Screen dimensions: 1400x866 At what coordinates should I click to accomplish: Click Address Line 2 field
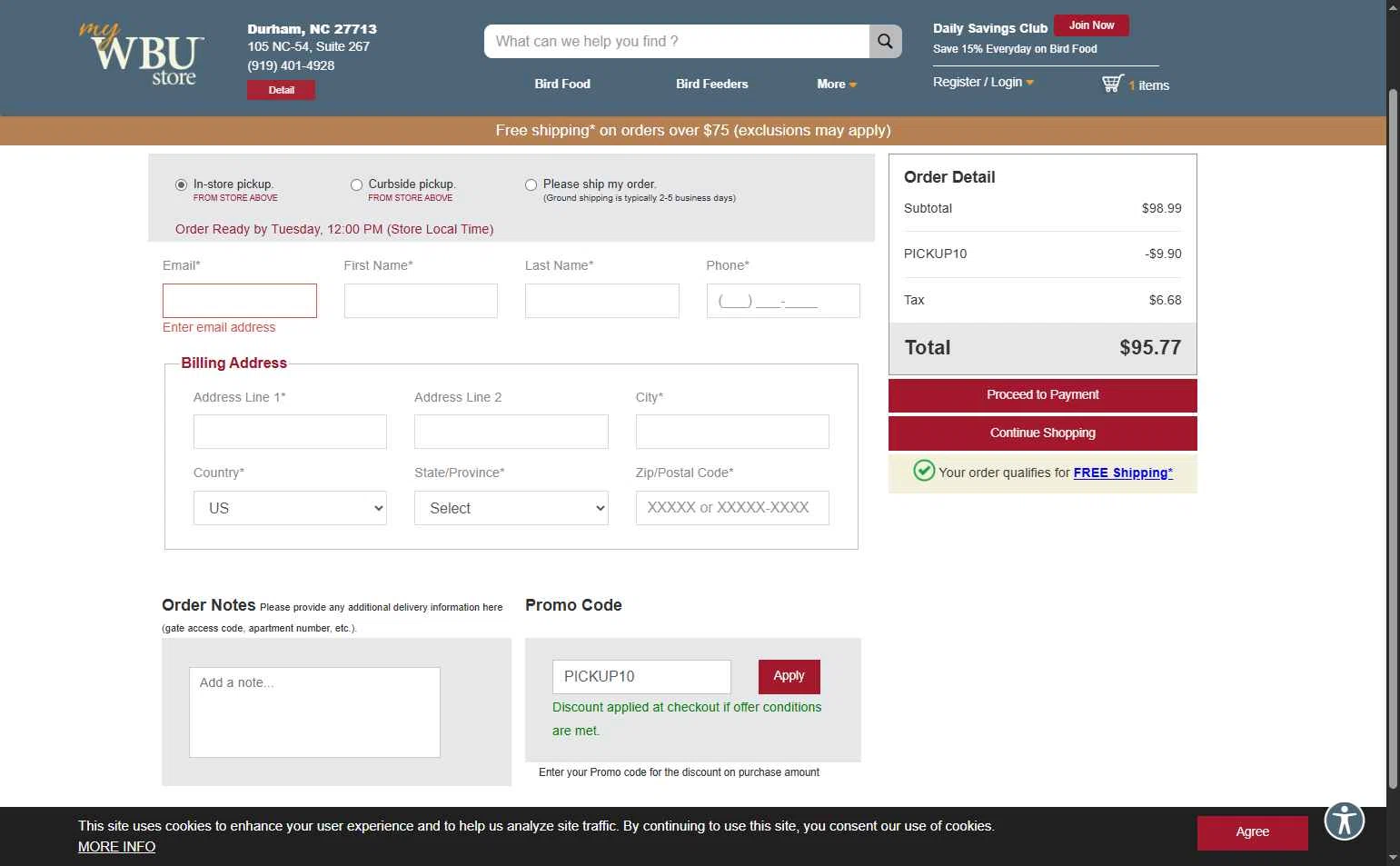(511, 432)
